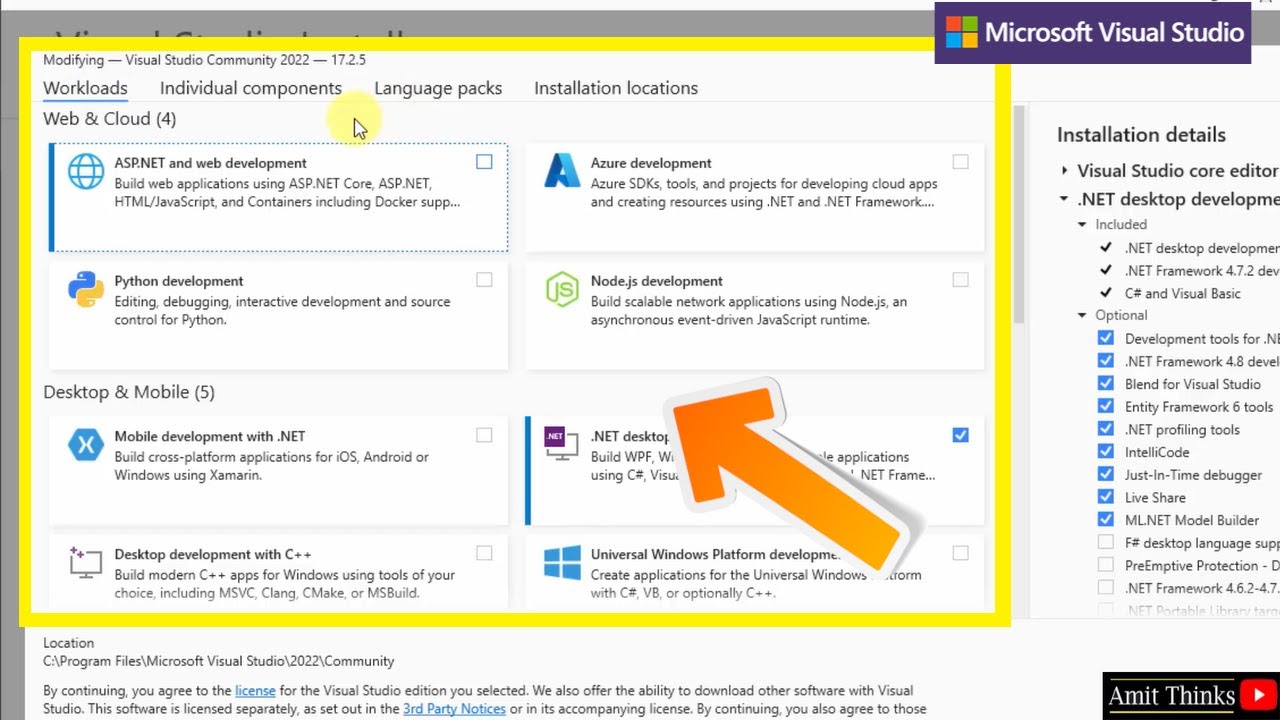Check F# desktop language support
The width and height of the screenshot is (1280, 720).
tap(1105, 542)
